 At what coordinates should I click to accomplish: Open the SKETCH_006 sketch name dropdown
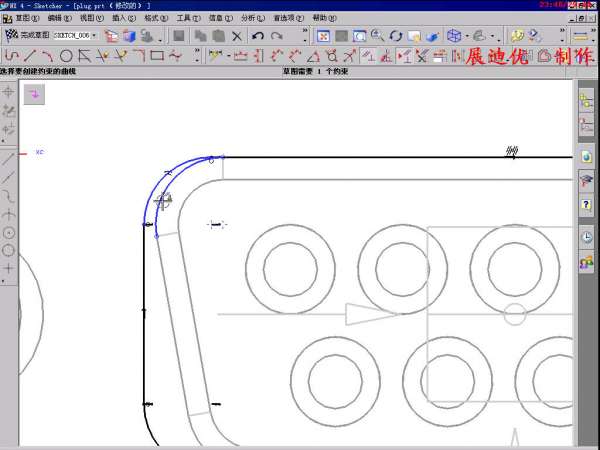click(x=94, y=36)
